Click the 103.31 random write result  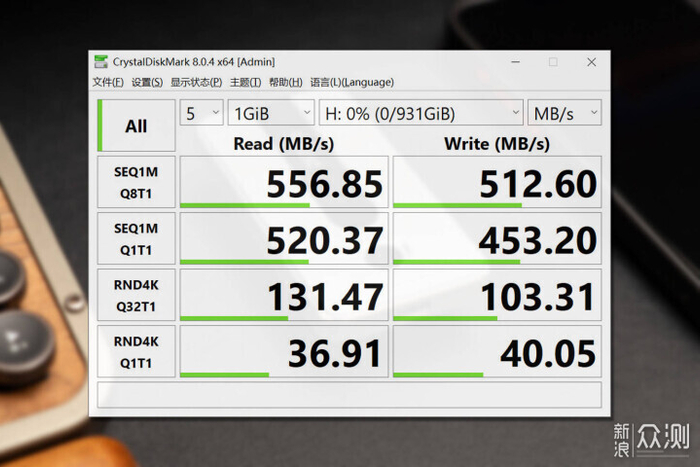497,295
